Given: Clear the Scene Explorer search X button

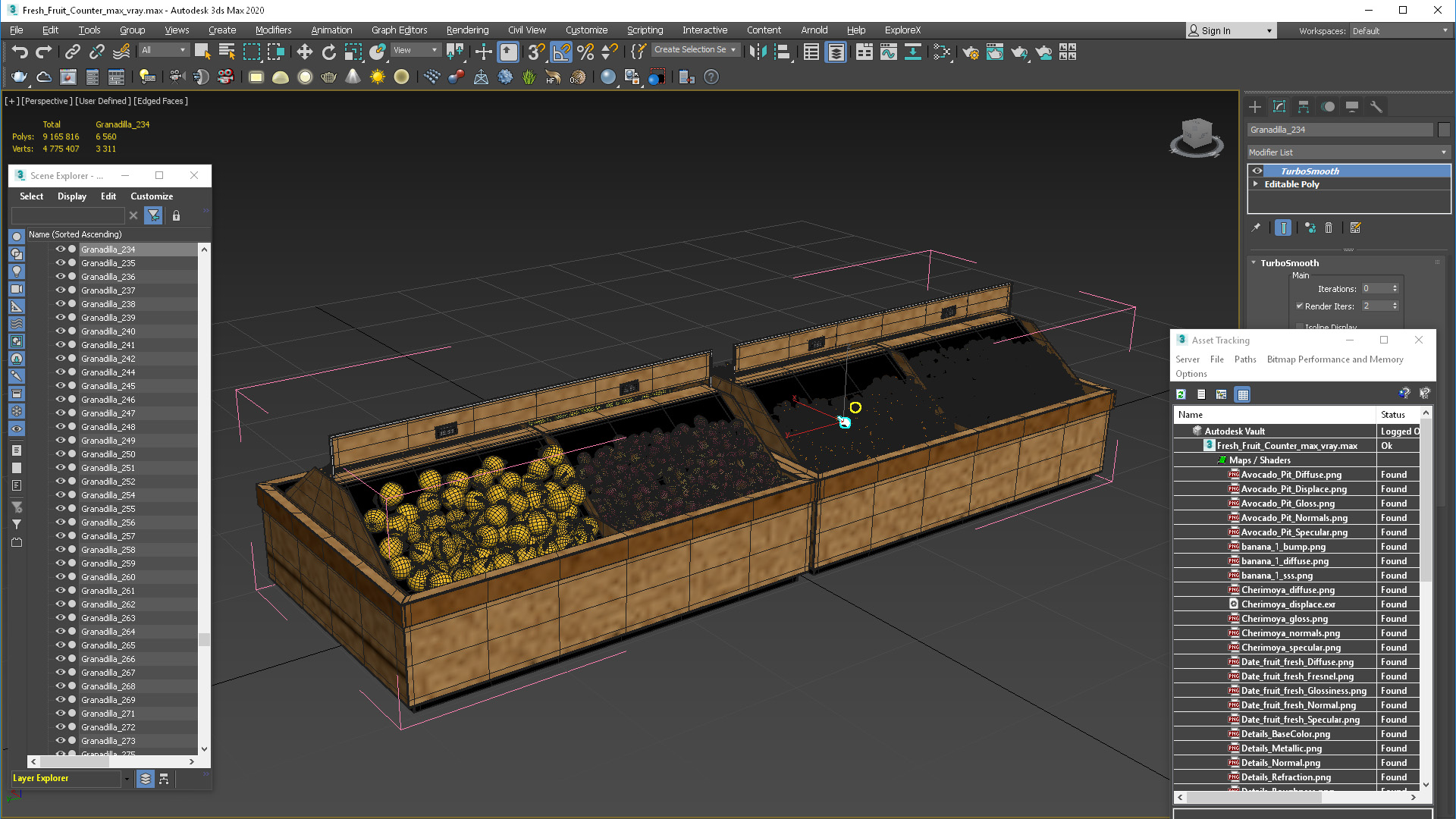Looking at the screenshot, I should tap(133, 216).
